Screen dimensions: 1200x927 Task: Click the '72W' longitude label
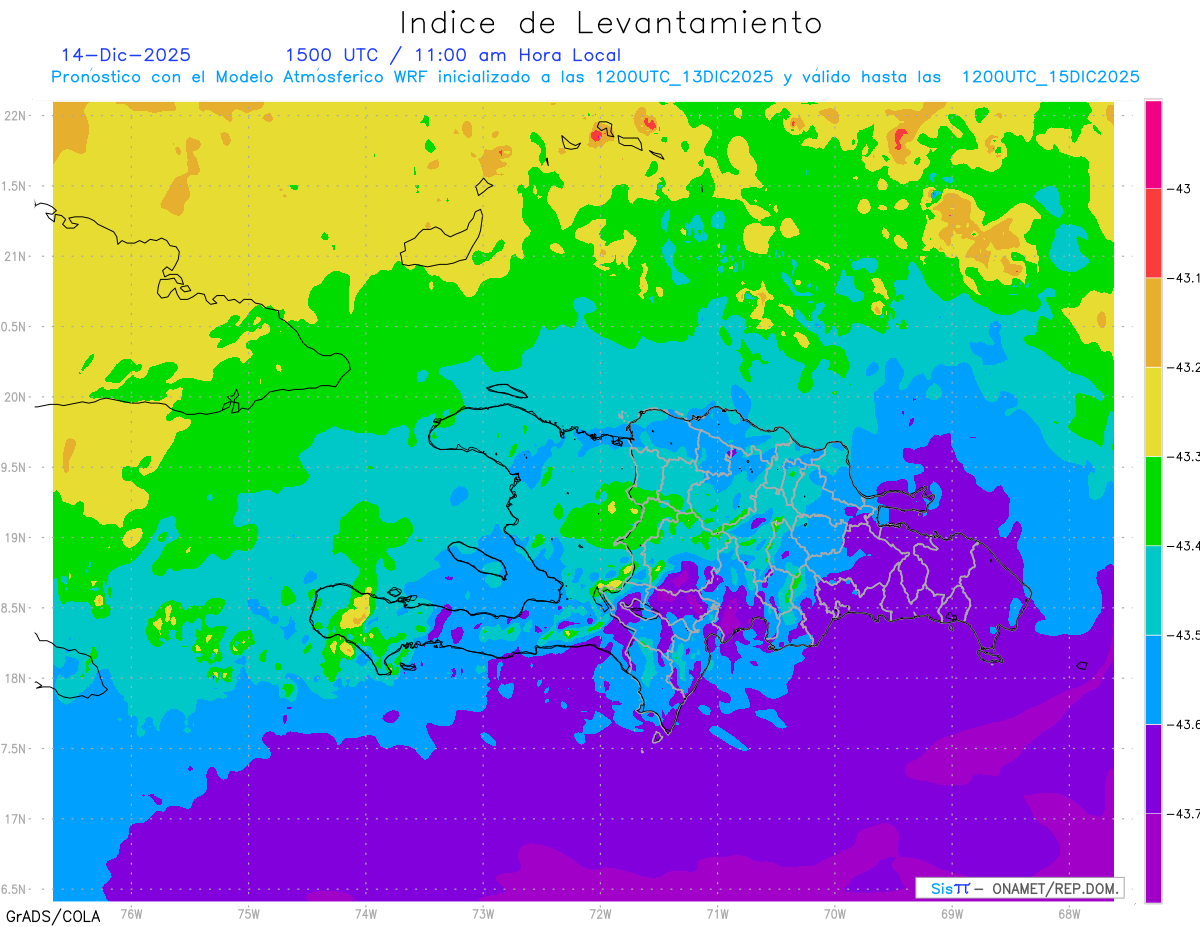coord(600,913)
